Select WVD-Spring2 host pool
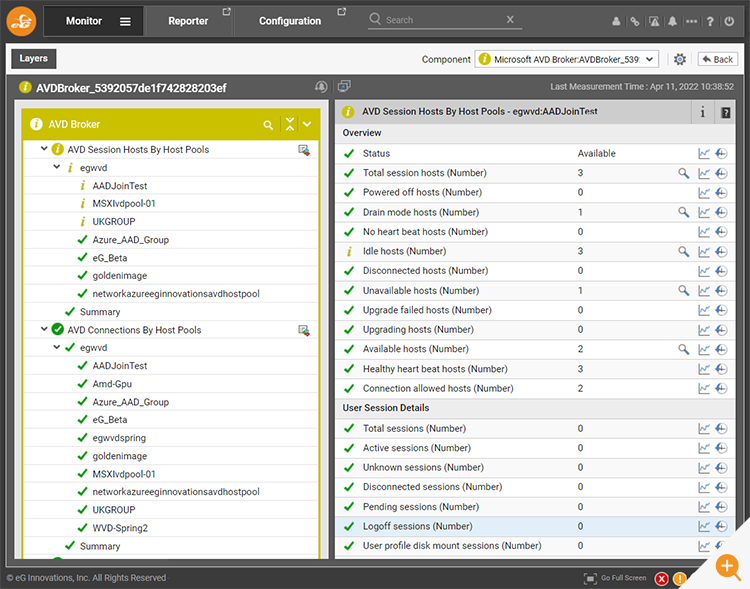This screenshot has height=589, width=750. click(120, 528)
